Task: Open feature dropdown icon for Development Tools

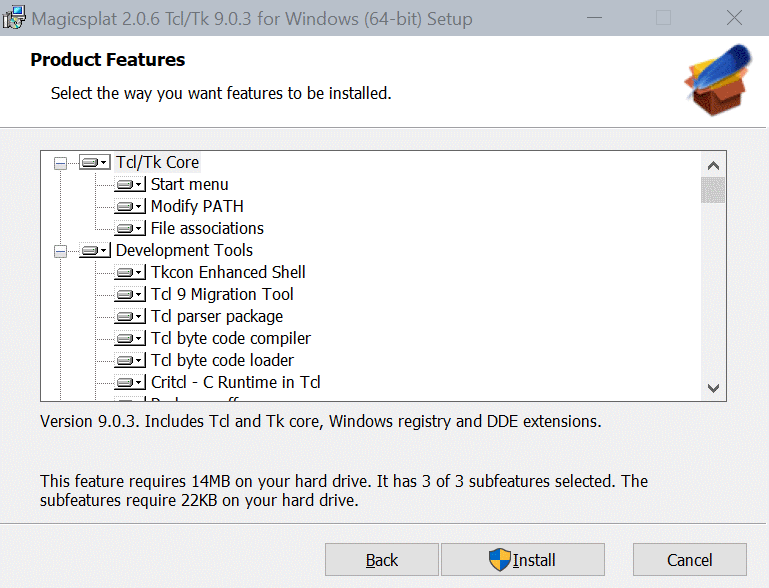Action: point(95,251)
